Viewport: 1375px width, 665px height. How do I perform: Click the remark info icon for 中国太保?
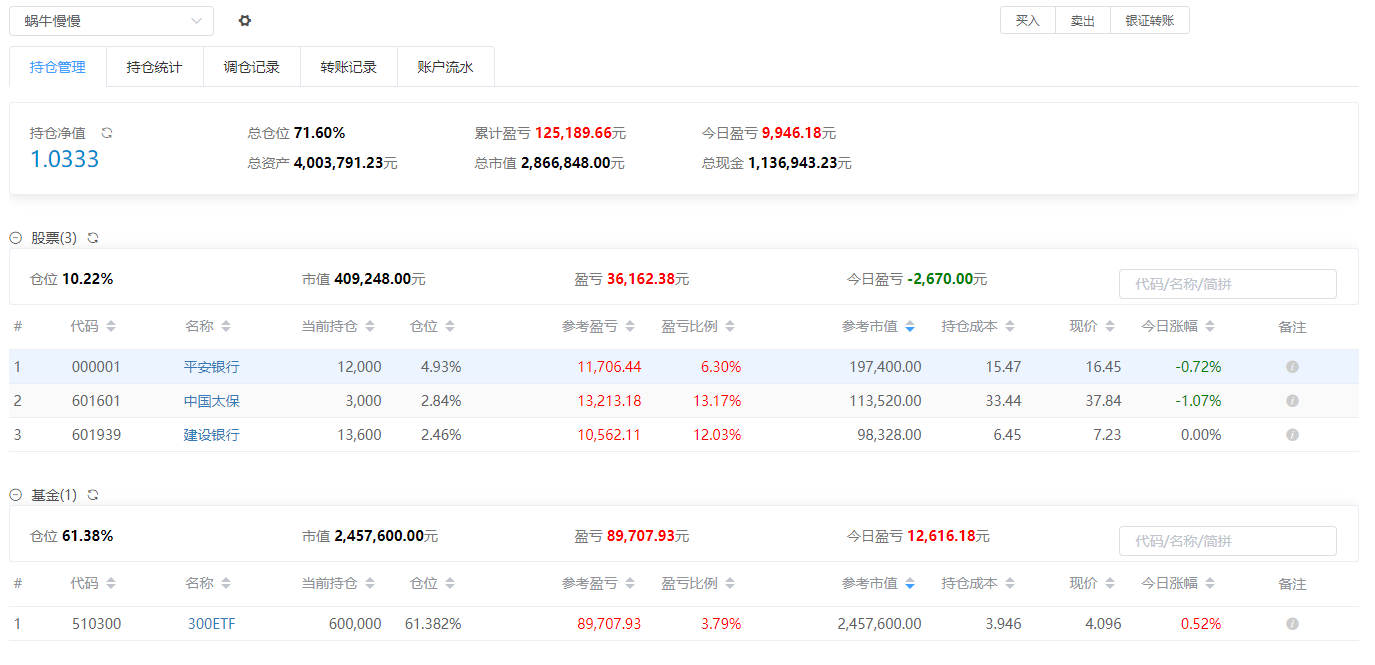[1292, 401]
